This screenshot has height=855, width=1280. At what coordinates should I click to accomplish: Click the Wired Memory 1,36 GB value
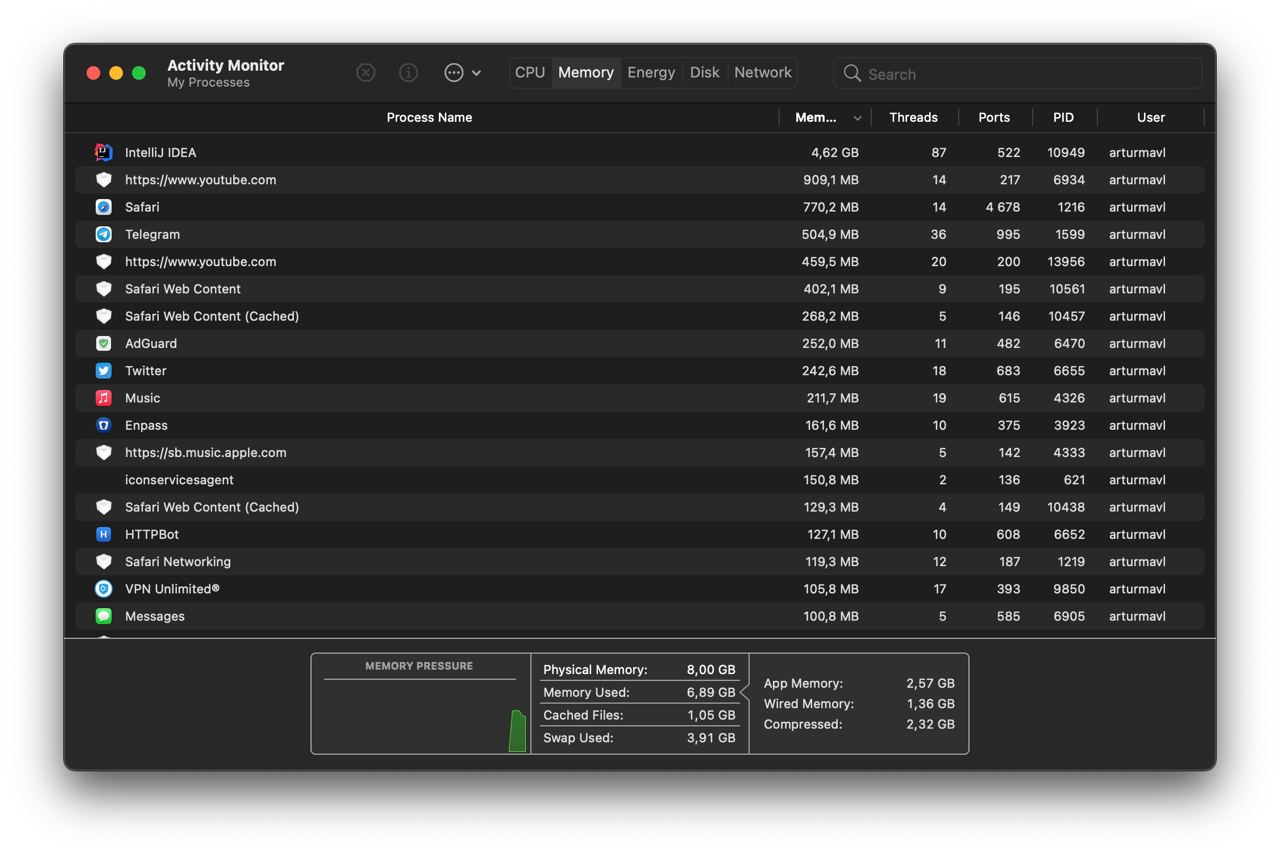pos(930,704)
